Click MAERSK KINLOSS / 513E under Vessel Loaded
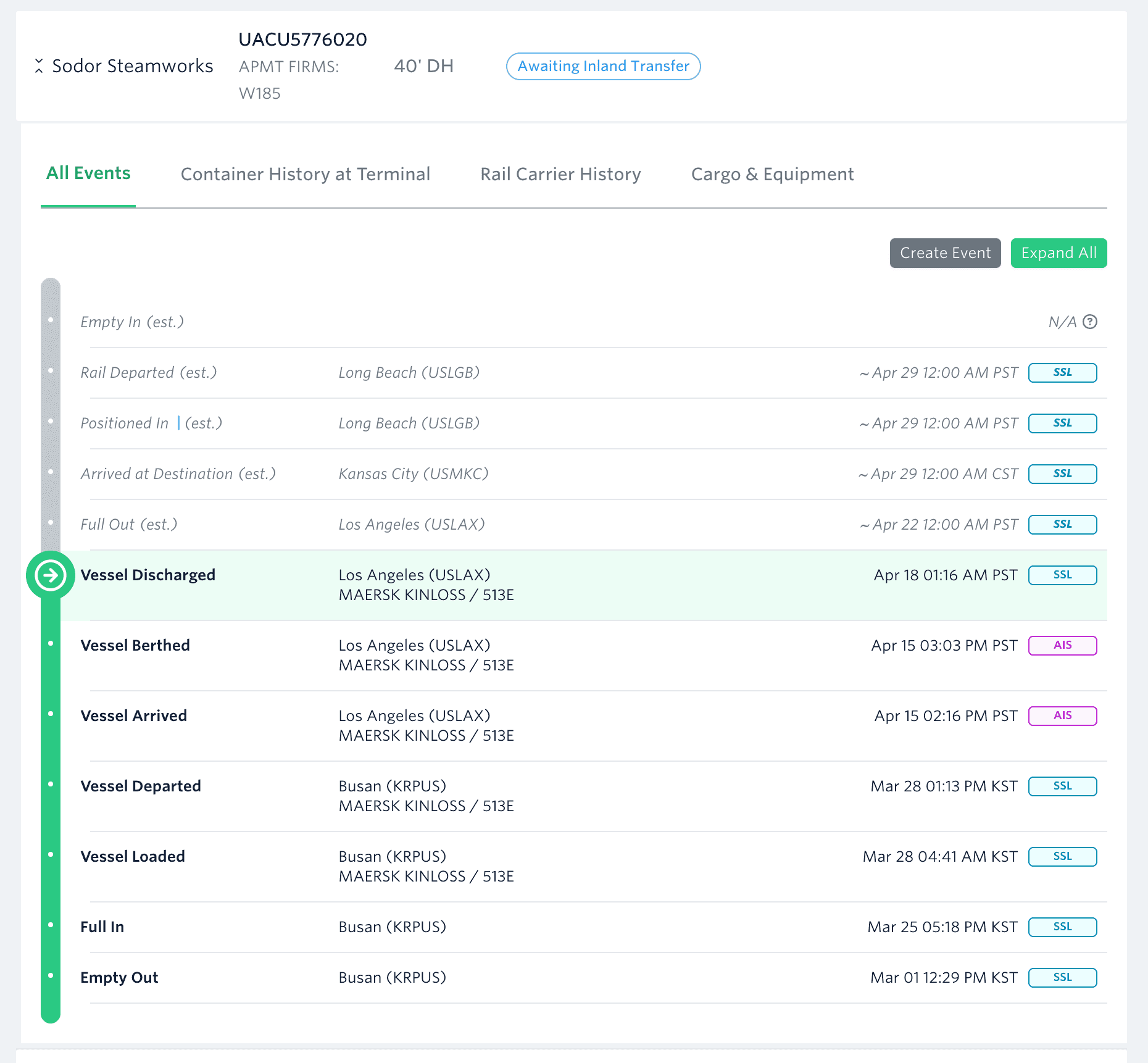The width and height of the screenshot is (1148, 1063). tap(426, 877)
